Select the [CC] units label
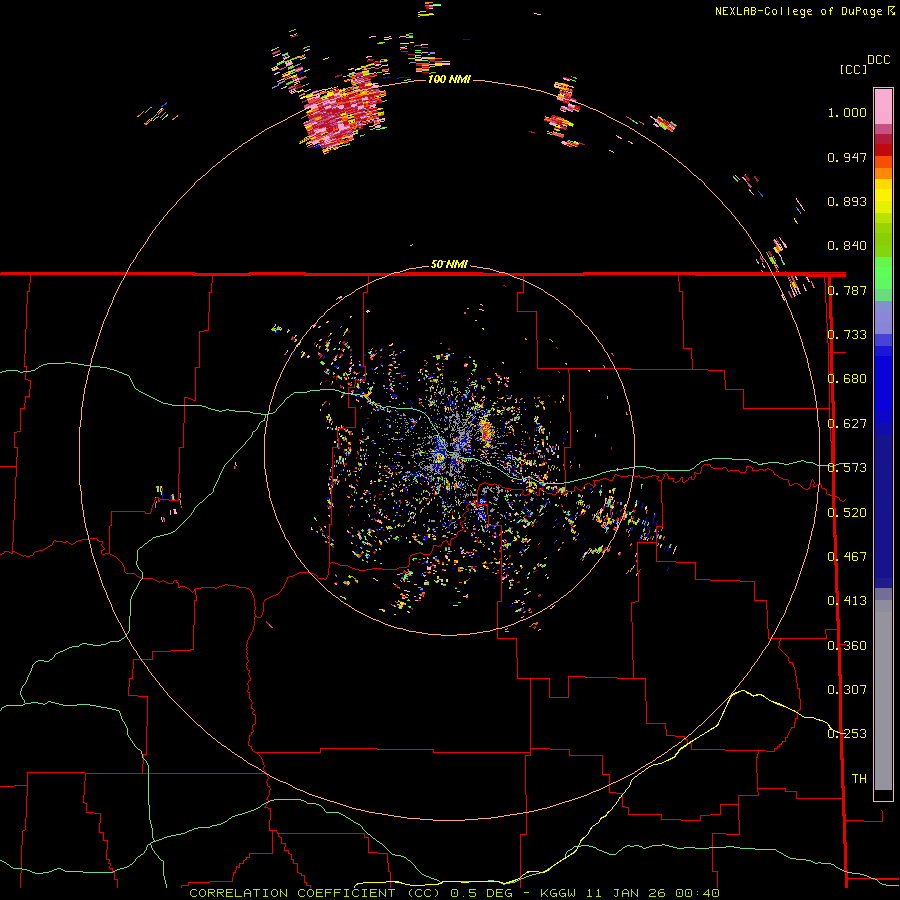900x900 pixels. (853, 69)
